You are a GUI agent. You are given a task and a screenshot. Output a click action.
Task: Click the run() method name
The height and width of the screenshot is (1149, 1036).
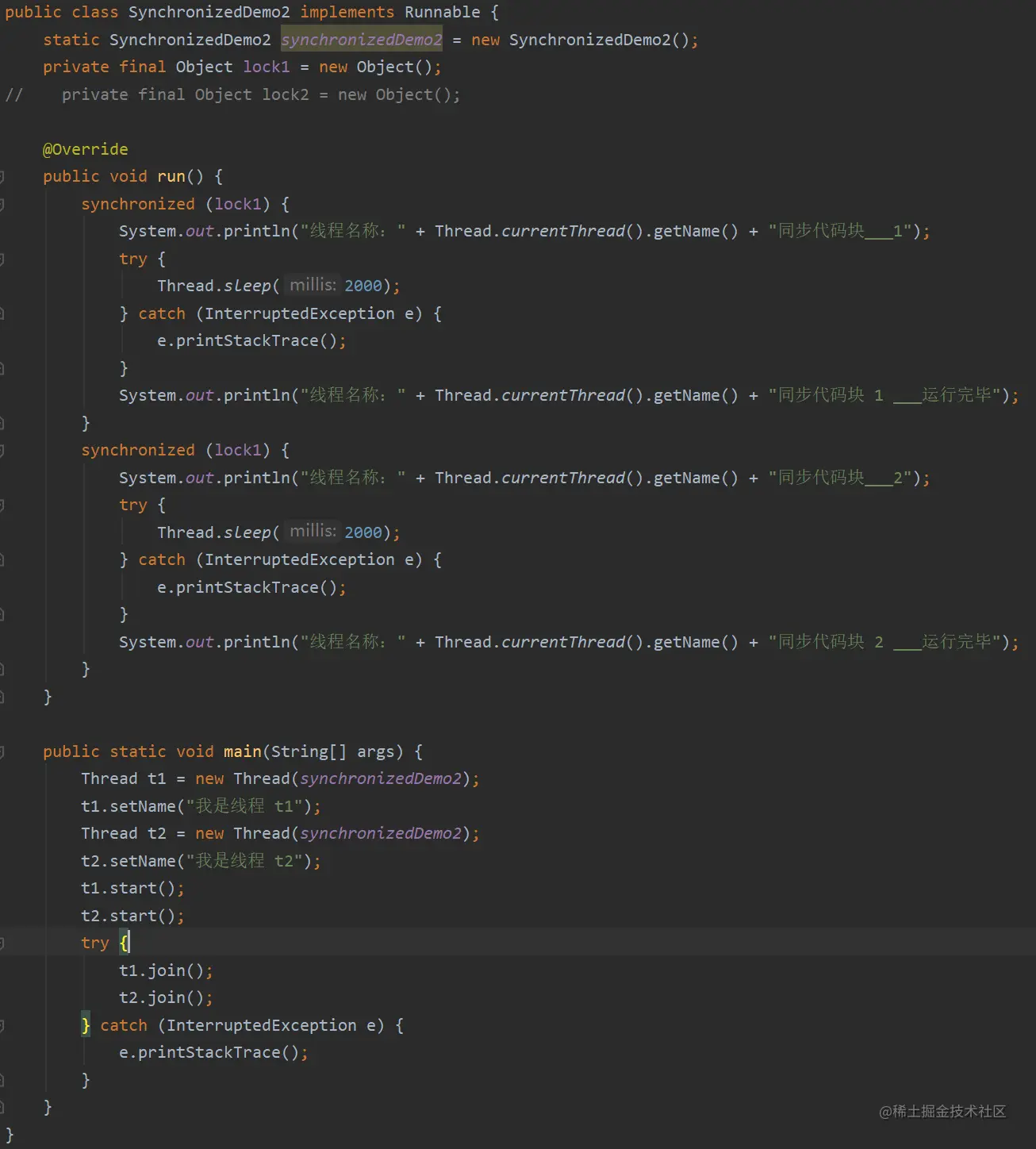[x=171, y=176]
